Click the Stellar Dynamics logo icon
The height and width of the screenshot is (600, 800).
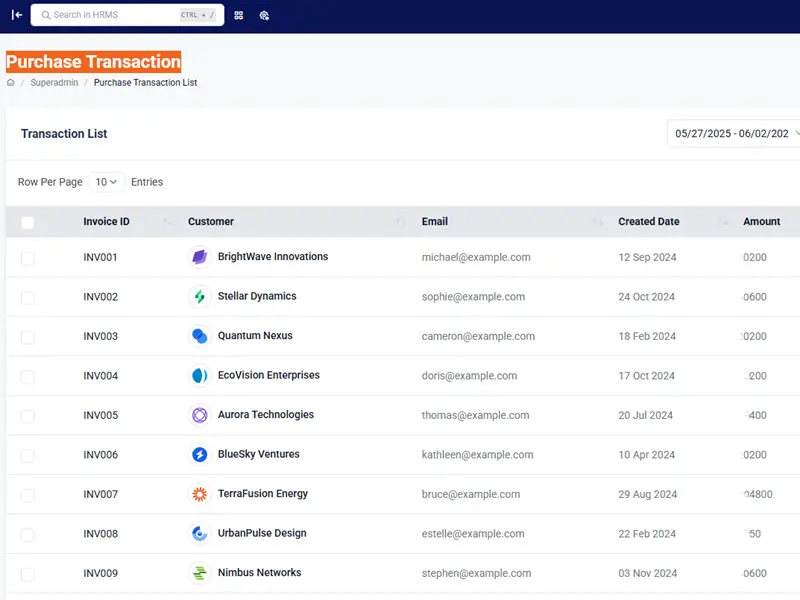[199, 297]
